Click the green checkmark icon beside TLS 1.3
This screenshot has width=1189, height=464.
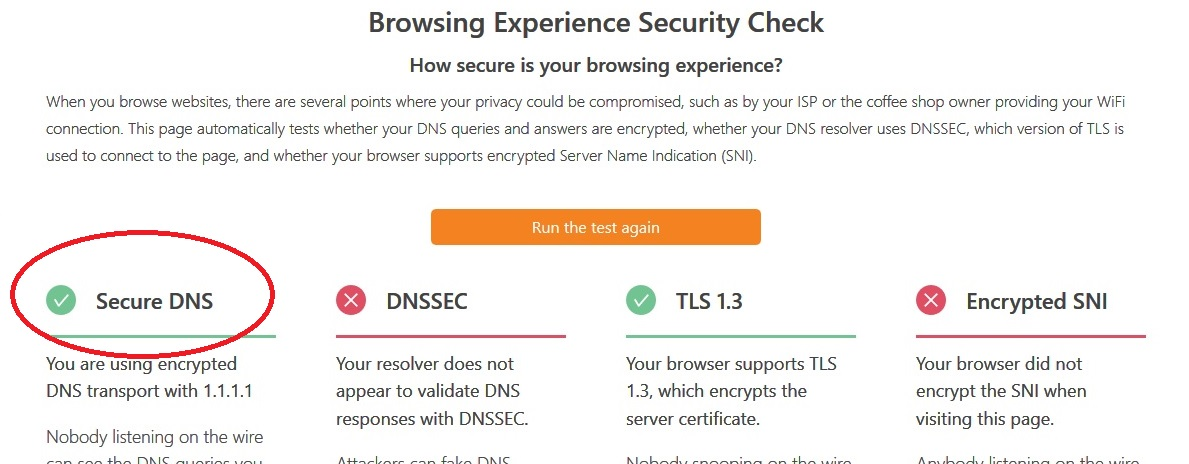pos(641,301)
